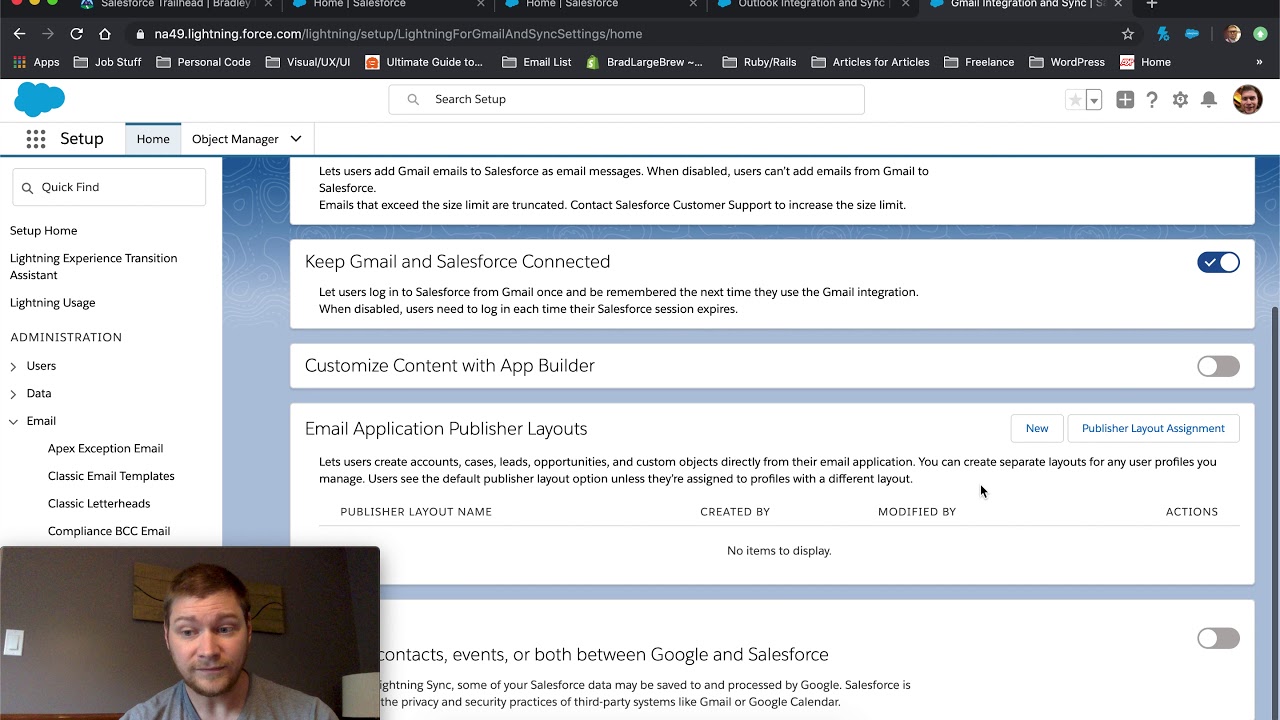Click the browser home icon
The height and width of the screenshot is (720, 1280).
tap(105, 34)
